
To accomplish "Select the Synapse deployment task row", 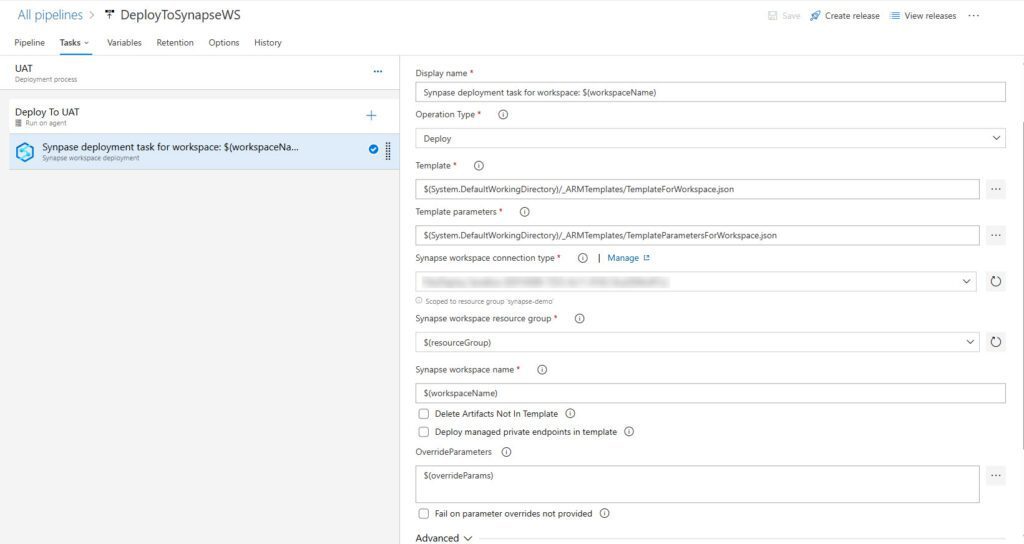I will tap(204, 152).
